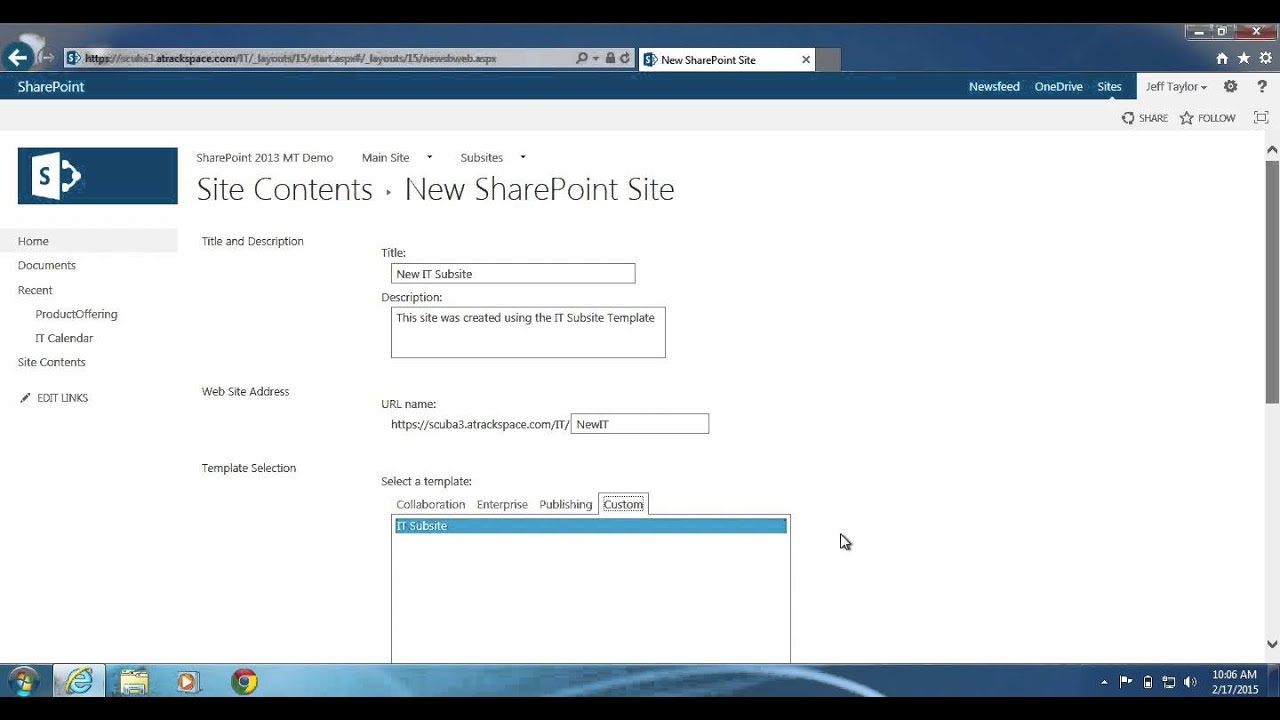Image resolution: width=1280 pixels, height=720 pixels.
Task: Open SharePoint Help question mark
Action: (1262, 87)
